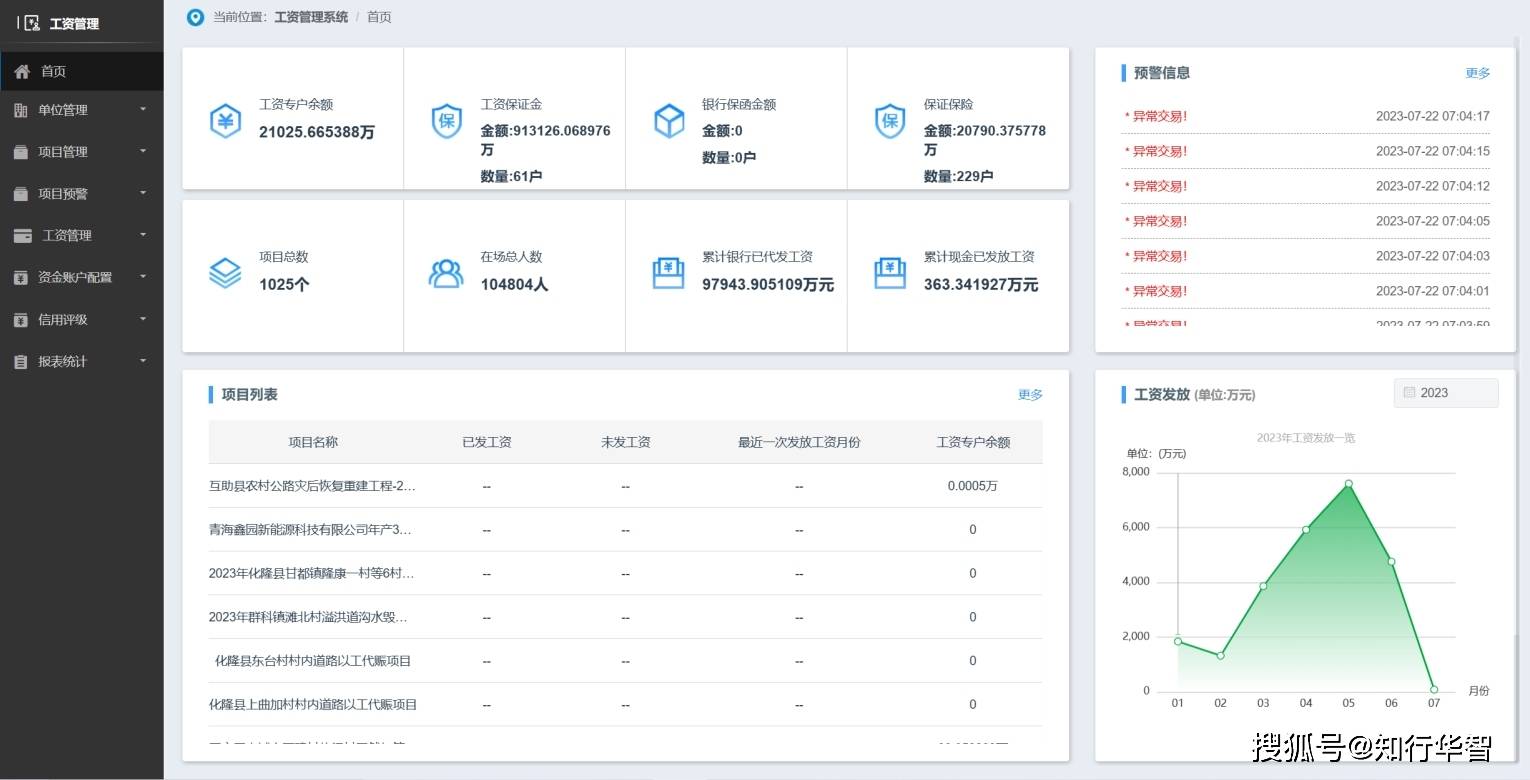Screen dimensions: 1530x780
Task: Click the 03 month chart data point
Action: coord(1263,586)
